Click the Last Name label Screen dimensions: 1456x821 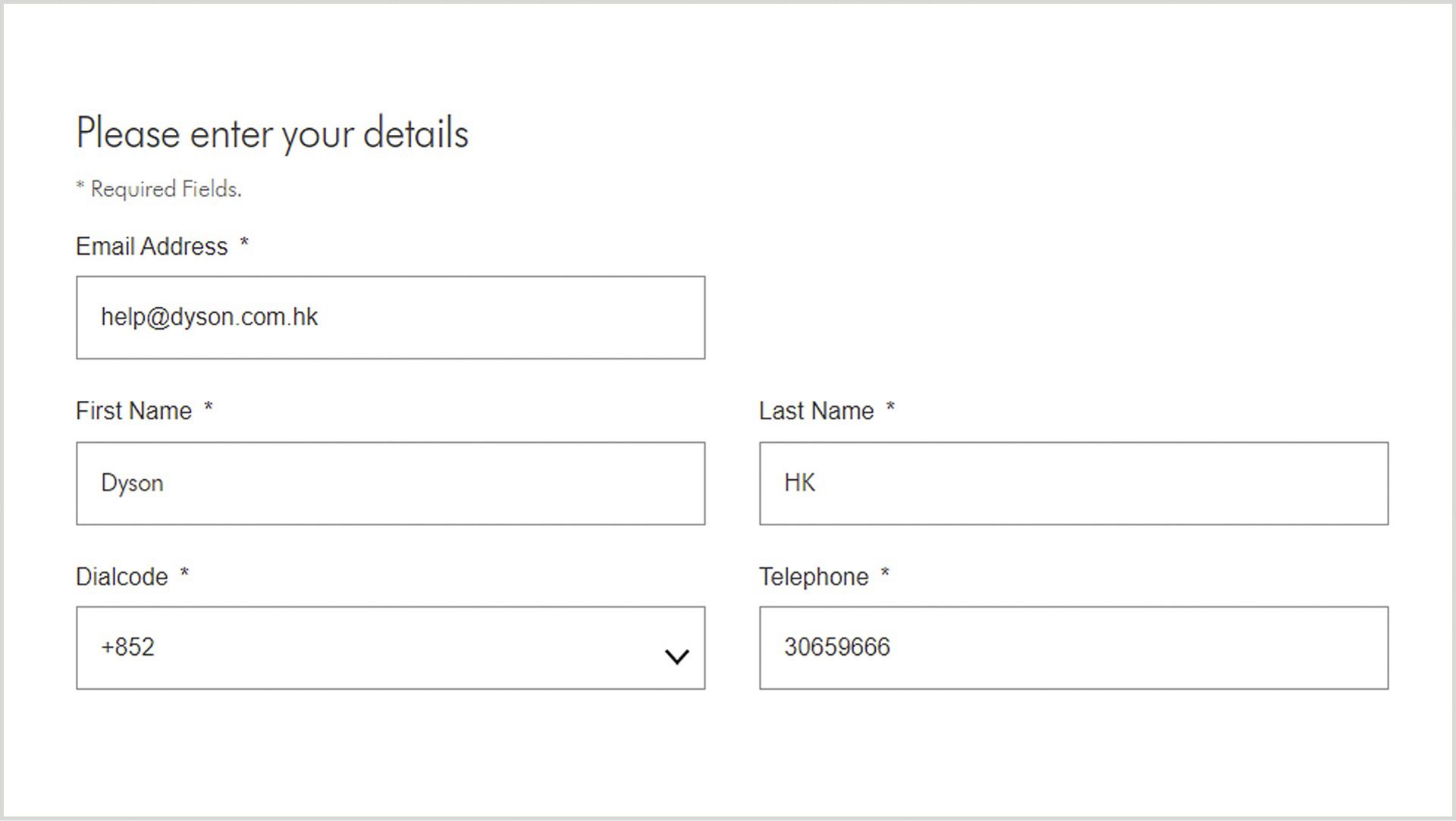coord(817,411)
